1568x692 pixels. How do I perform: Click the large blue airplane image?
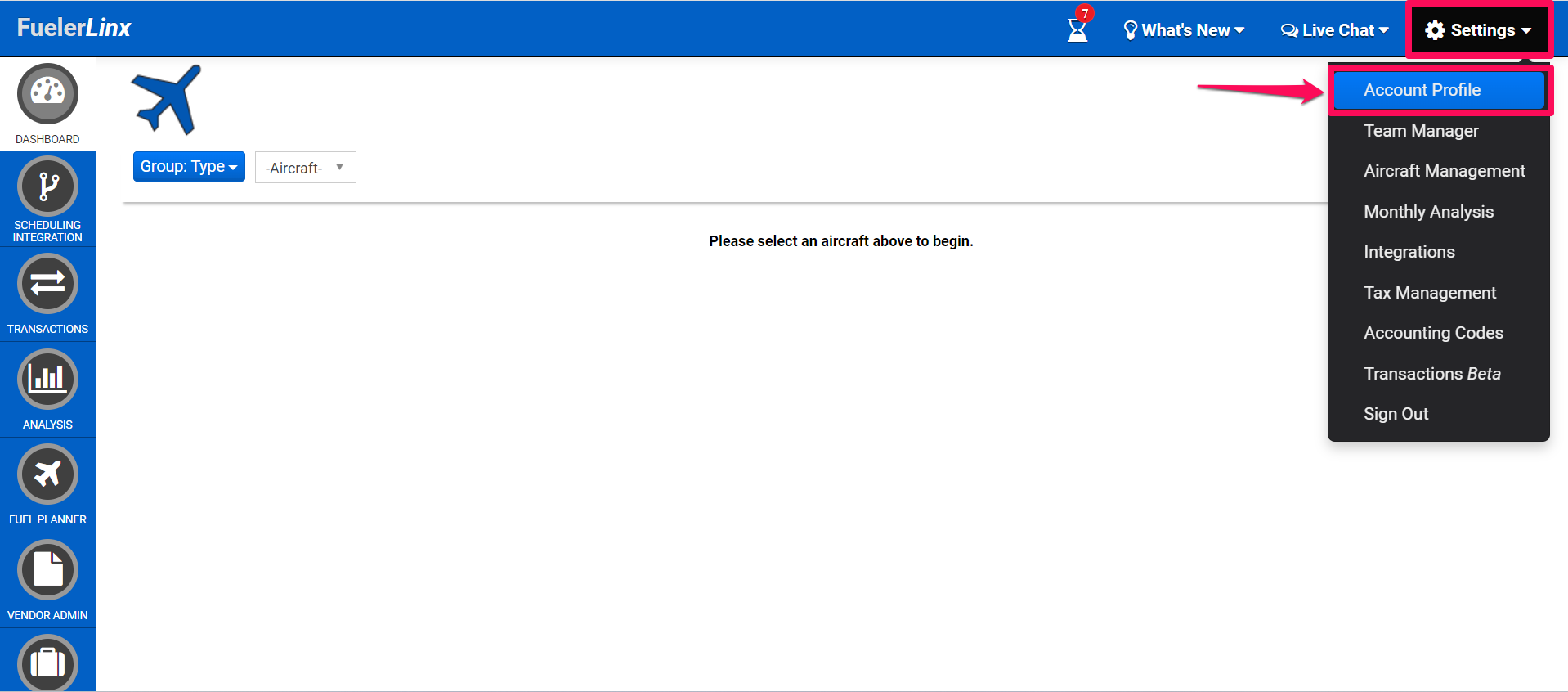click(167, 100)
